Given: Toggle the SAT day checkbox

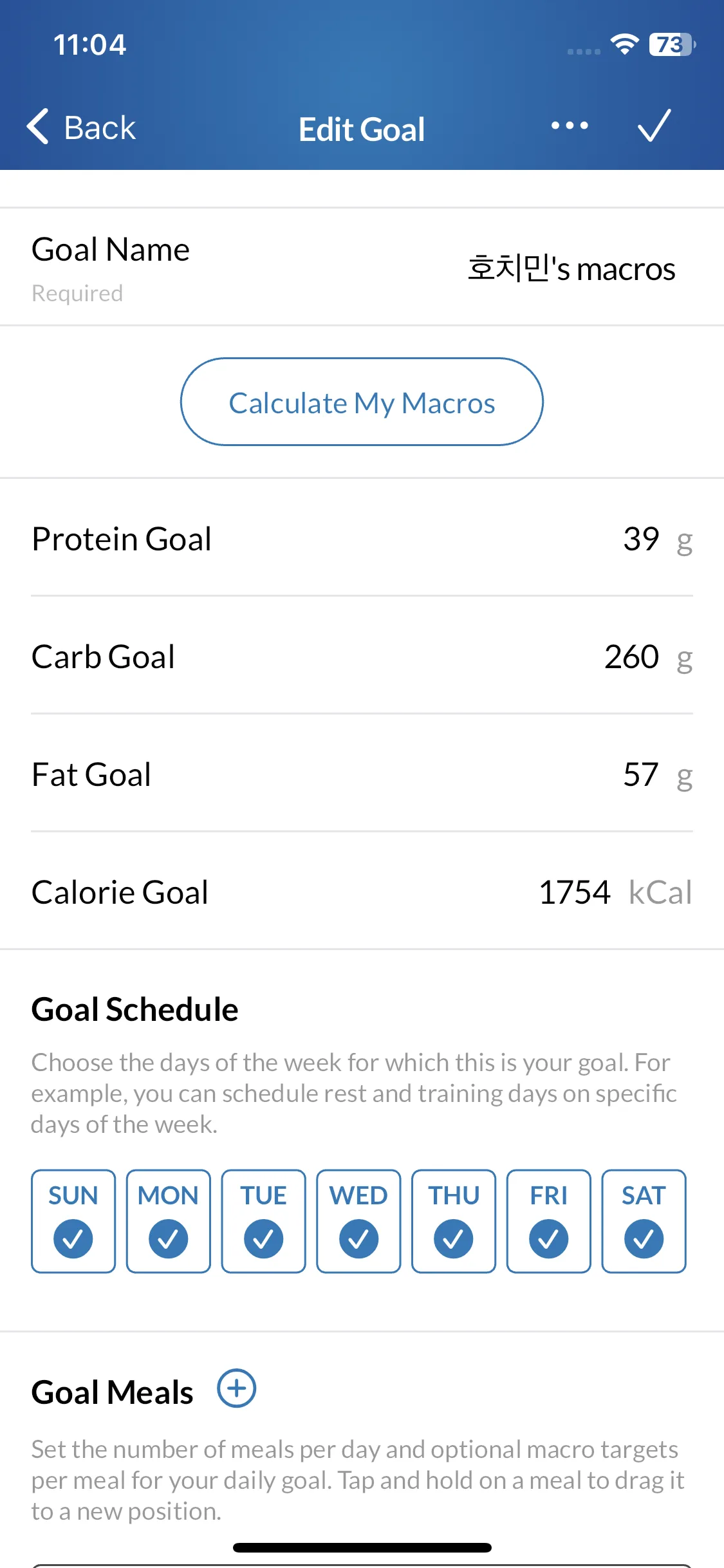Looking at the screenshot, I should 644,1221.
